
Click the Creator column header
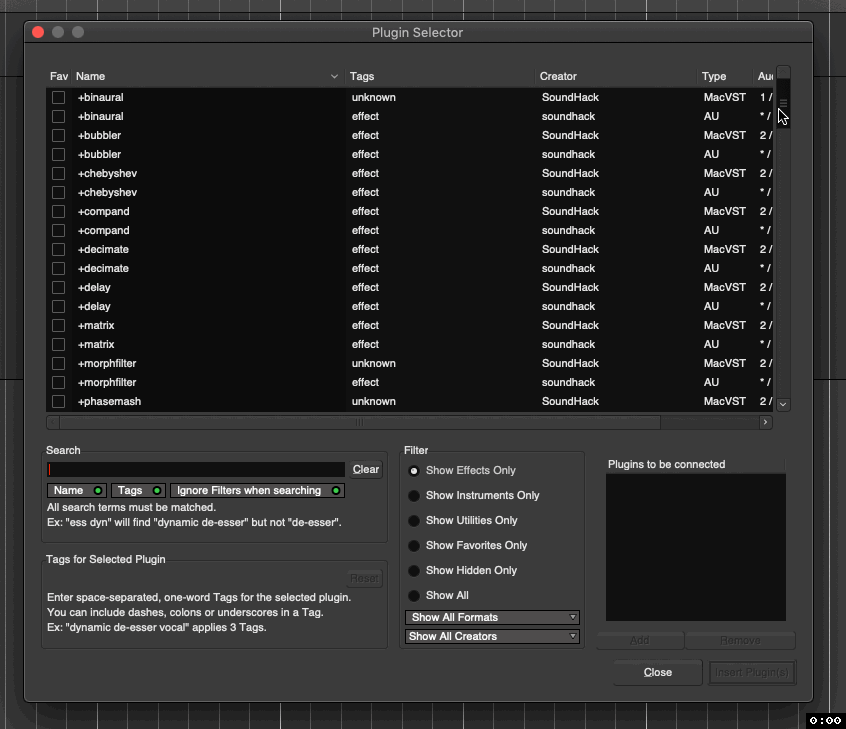[x=558, y=76]
